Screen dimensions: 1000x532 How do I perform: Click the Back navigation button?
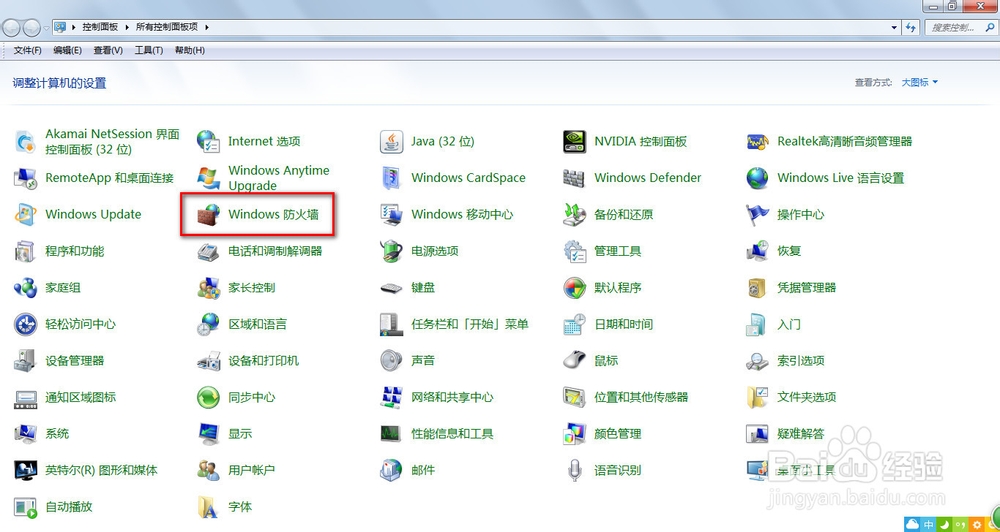[x=12, y=27]
